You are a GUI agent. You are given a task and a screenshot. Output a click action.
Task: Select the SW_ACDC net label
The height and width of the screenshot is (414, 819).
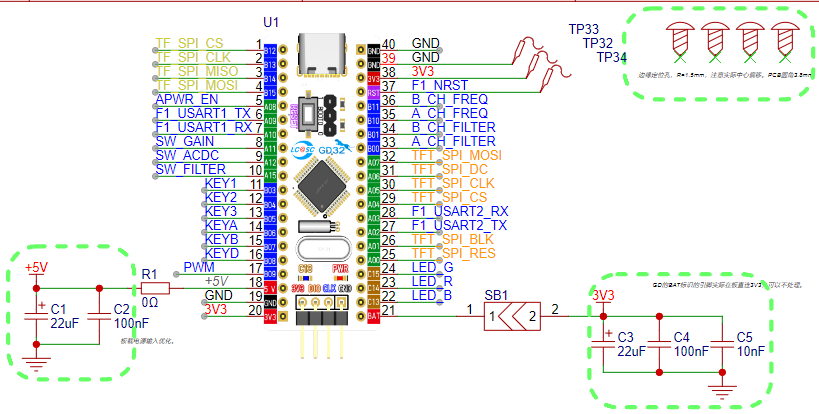point(187,156)
